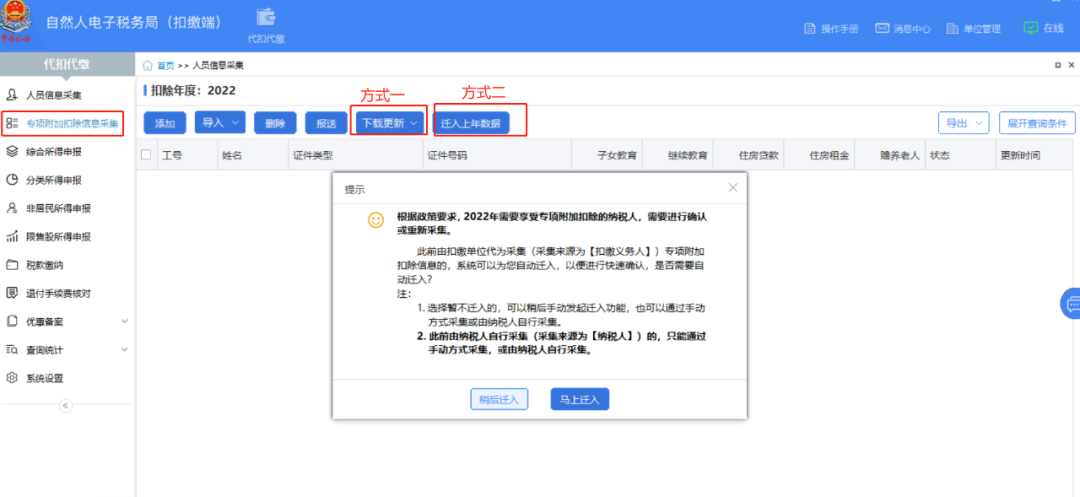This screenshot has width=1080, height=497.
Task: Open the 导入 dropdown arrow
Action: pyautogui.click(x=236, y=123)
